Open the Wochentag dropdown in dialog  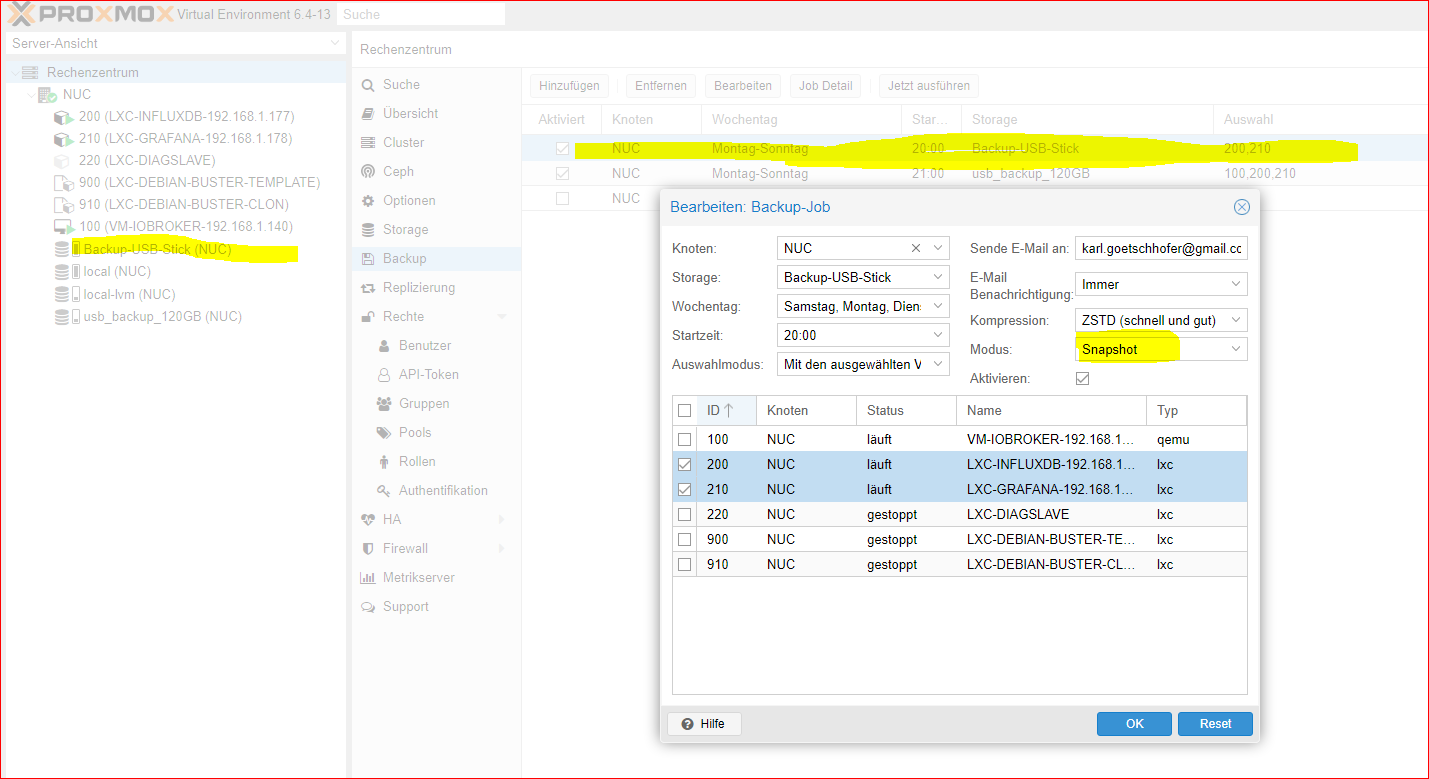point(939,306)
